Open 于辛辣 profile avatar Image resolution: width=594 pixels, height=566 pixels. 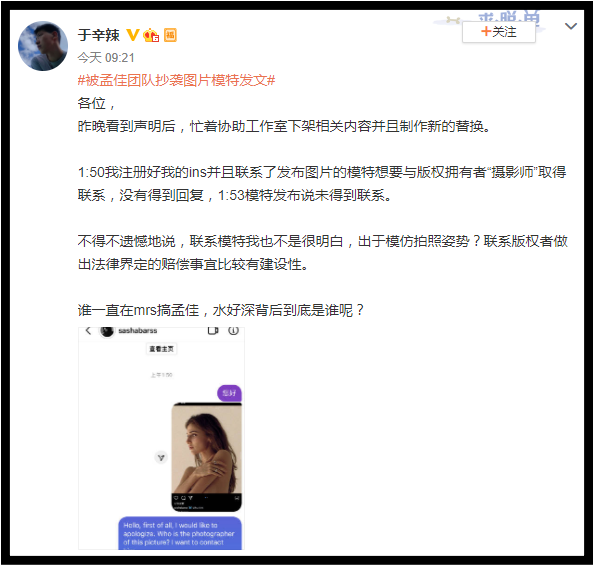43,46
